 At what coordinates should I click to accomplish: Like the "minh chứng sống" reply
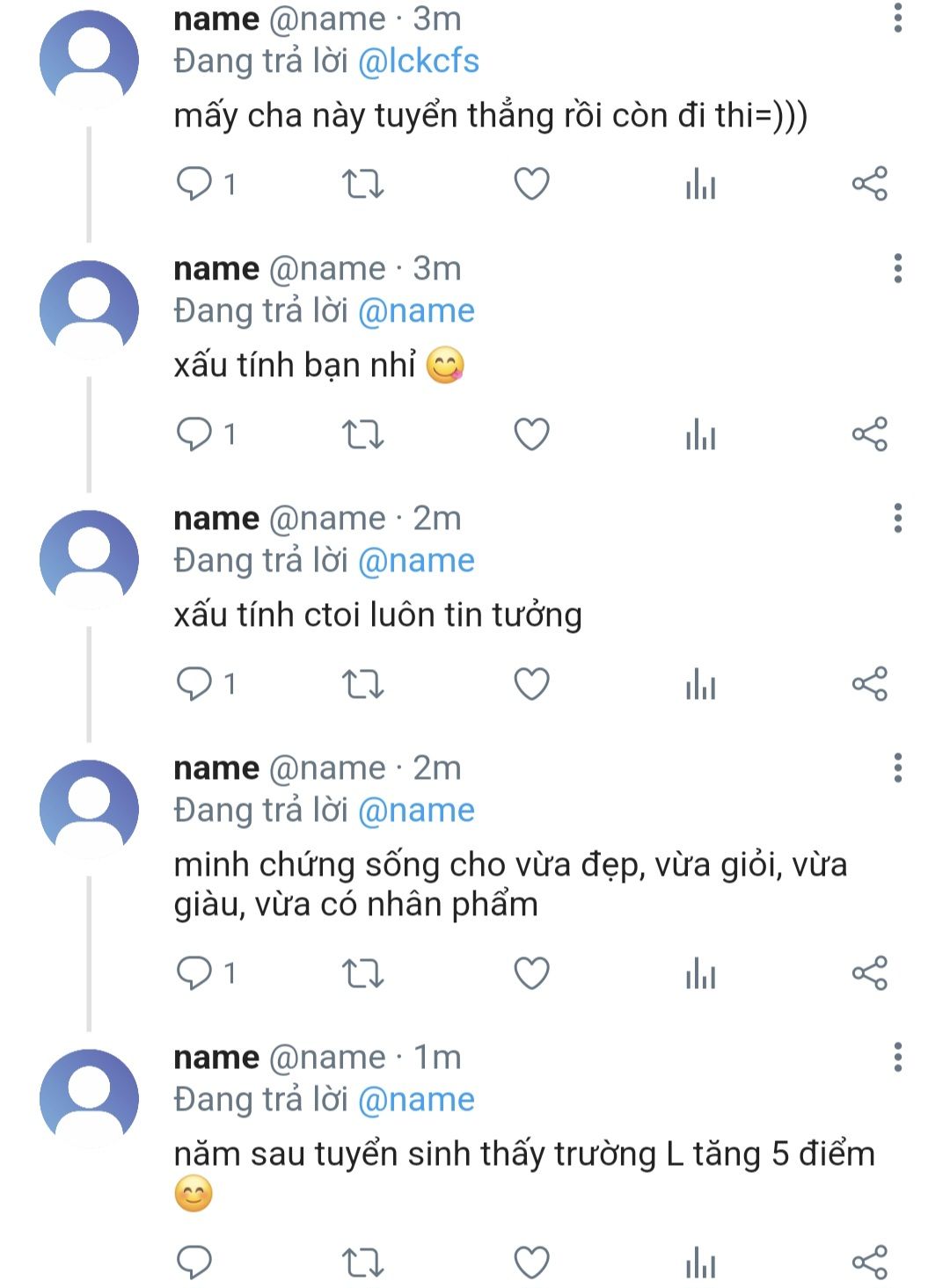tap(531, 973)
